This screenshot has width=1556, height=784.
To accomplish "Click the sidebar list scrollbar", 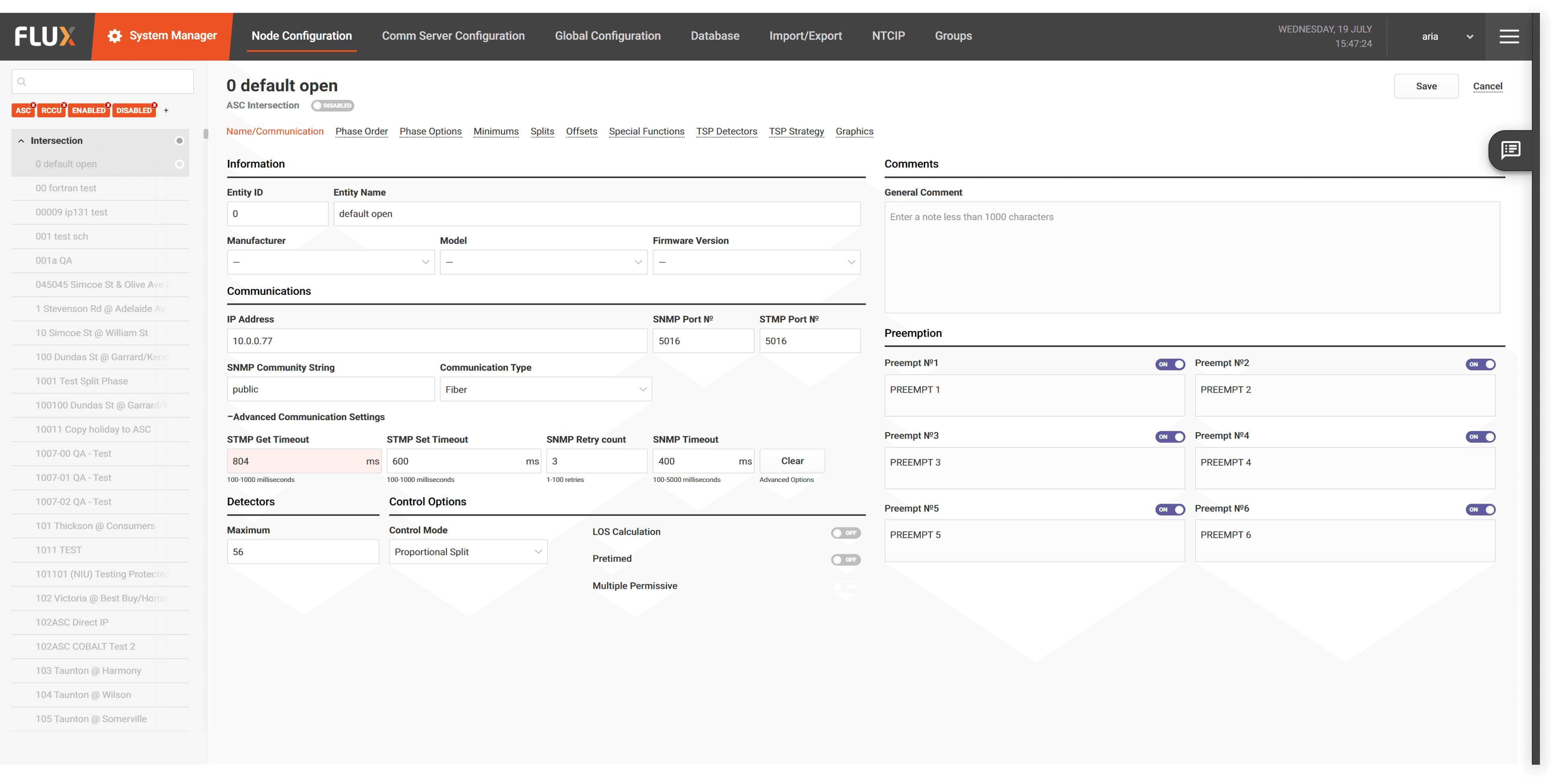I will point(206,134).
